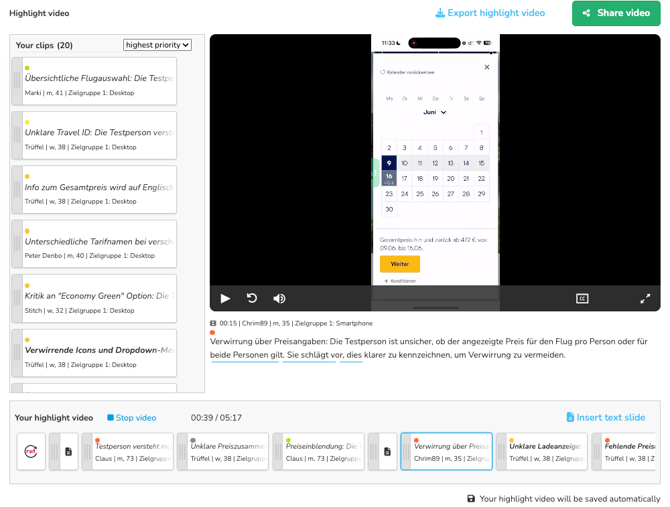670x507 pixels.
Task: Open Juni month dropdown in video frame
Action: coord(435,112)
